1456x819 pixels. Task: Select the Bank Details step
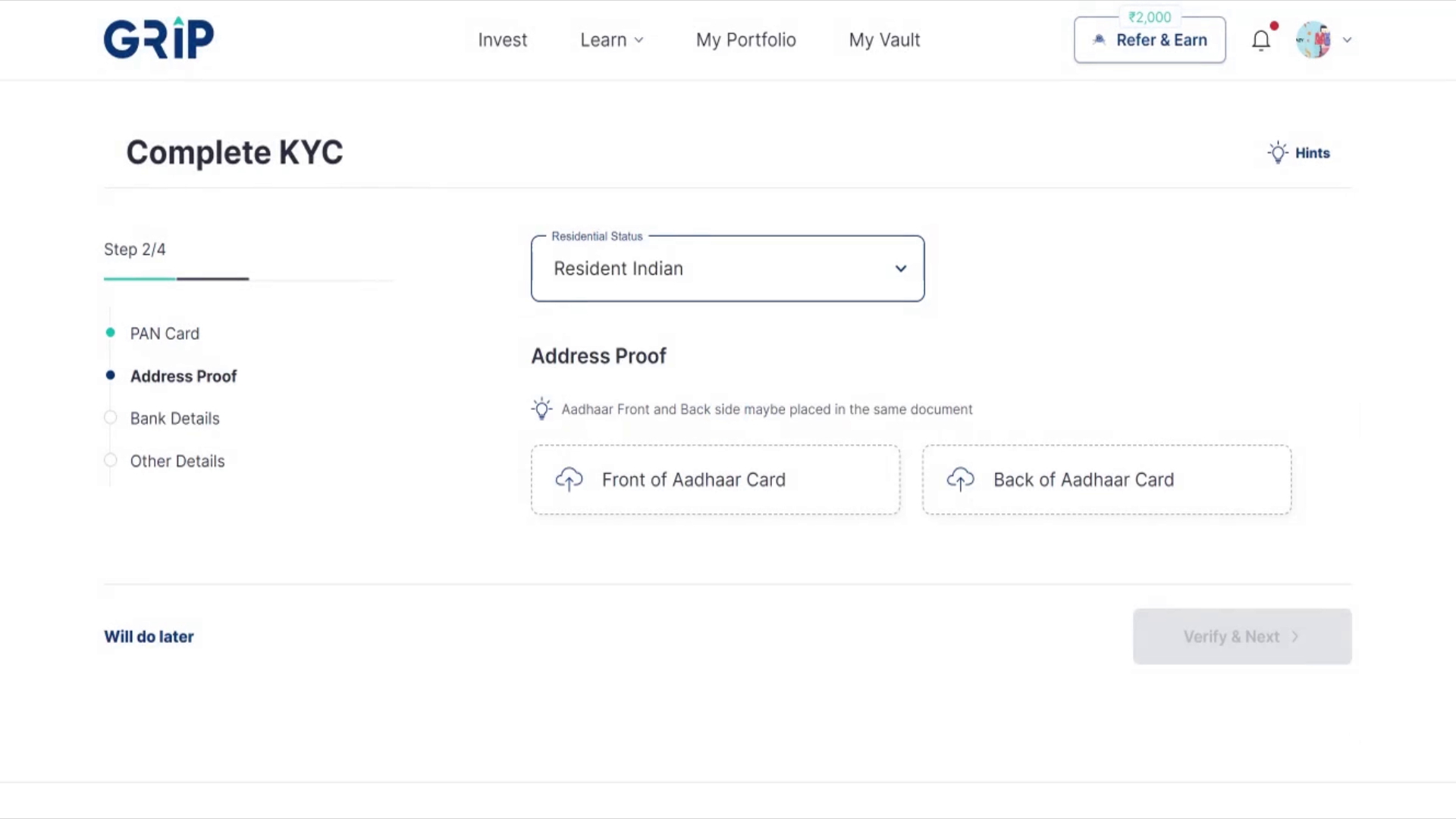(x=174, y=419)
